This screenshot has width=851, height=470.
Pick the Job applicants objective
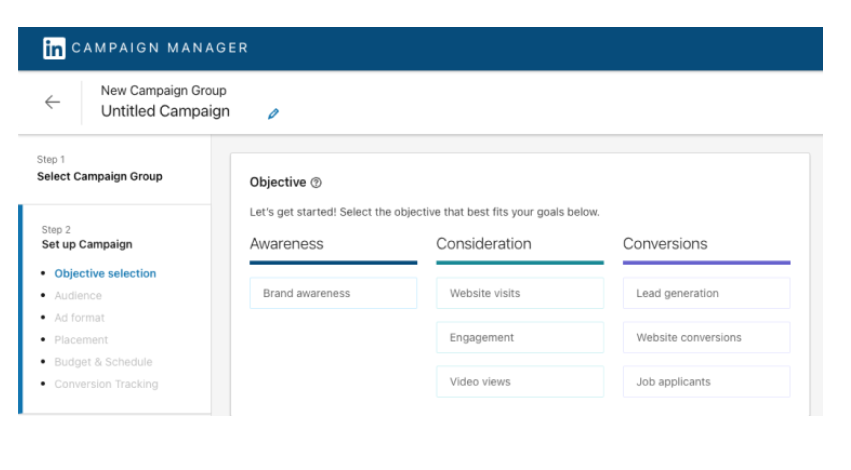(x=707, y=382)
